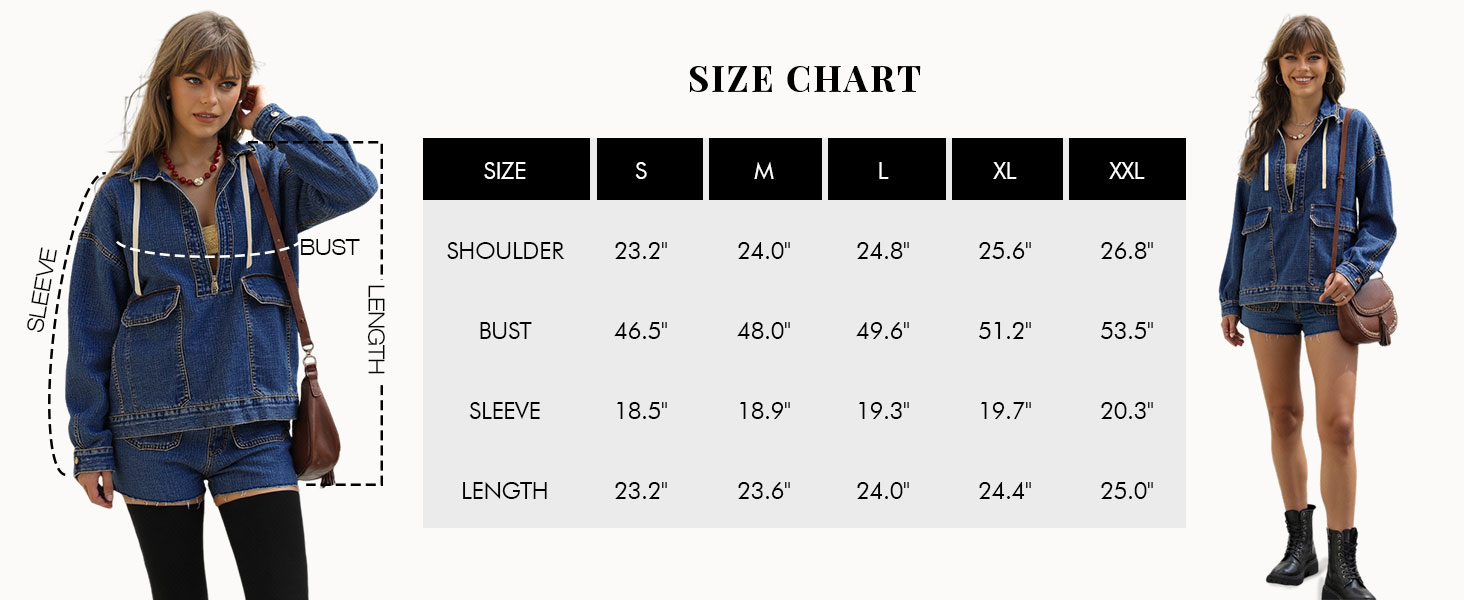1464x600 pixels.
Task: Click the 53.5" bust value for XXL
Action: click(x=1127, y=331)
